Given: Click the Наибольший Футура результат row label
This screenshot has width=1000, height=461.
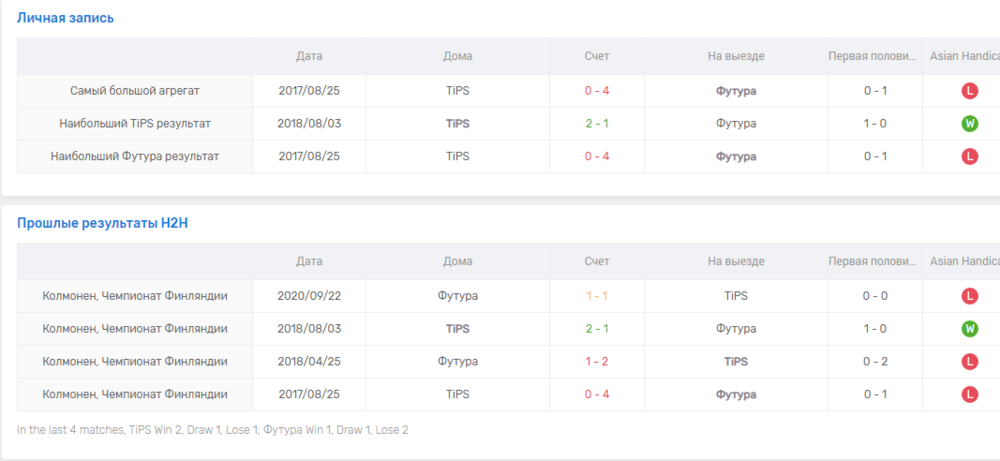Looking at the screenshot, I should 135,157.
